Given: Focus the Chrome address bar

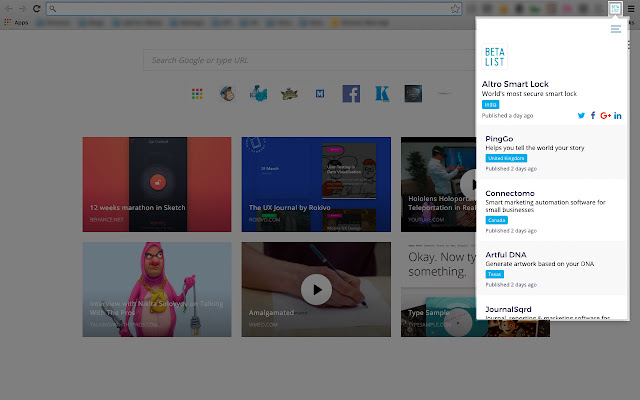Looking at the screenshot, I should coord(253,9).
